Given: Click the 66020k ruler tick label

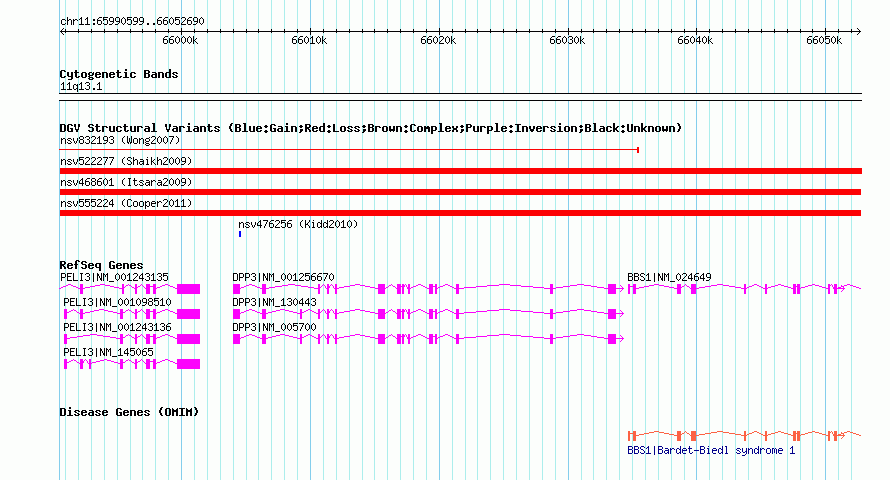Looking at the screenshot, I should pos(438,40).
